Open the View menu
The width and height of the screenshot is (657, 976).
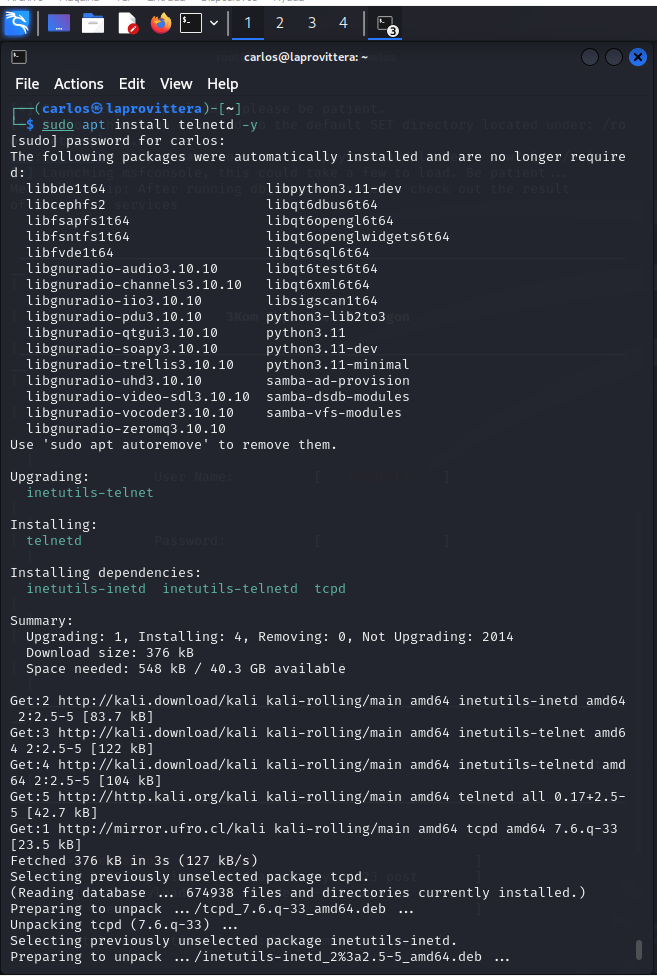click(176, 83)
